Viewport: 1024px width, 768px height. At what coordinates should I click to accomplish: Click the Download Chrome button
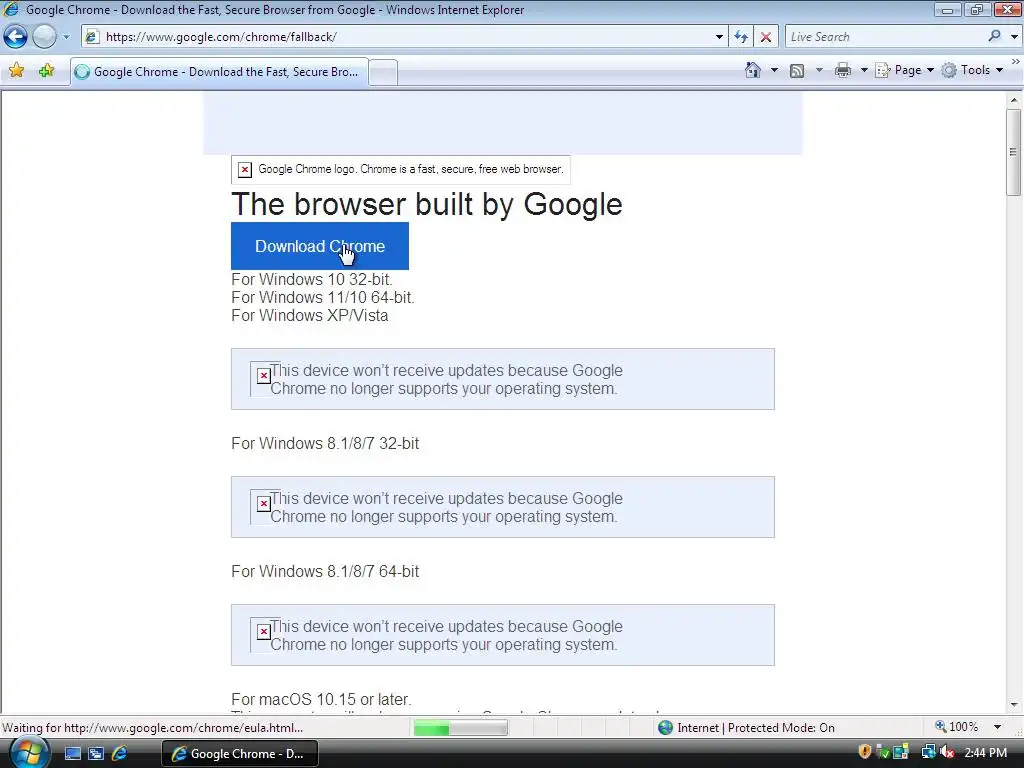320,246
